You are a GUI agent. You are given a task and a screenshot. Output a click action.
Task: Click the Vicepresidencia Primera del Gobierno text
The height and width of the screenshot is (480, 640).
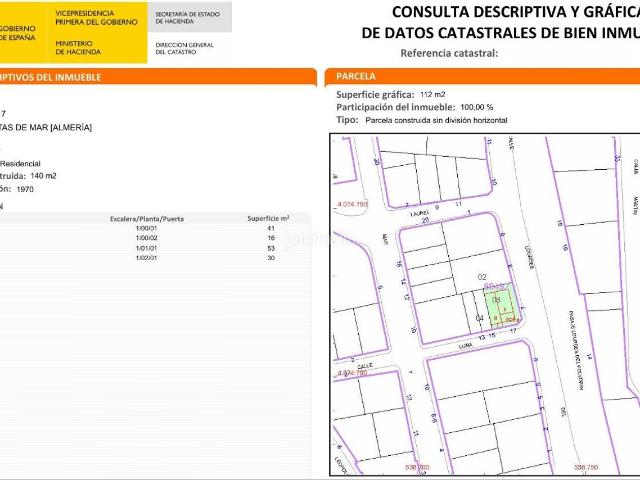tap(95, 20)
